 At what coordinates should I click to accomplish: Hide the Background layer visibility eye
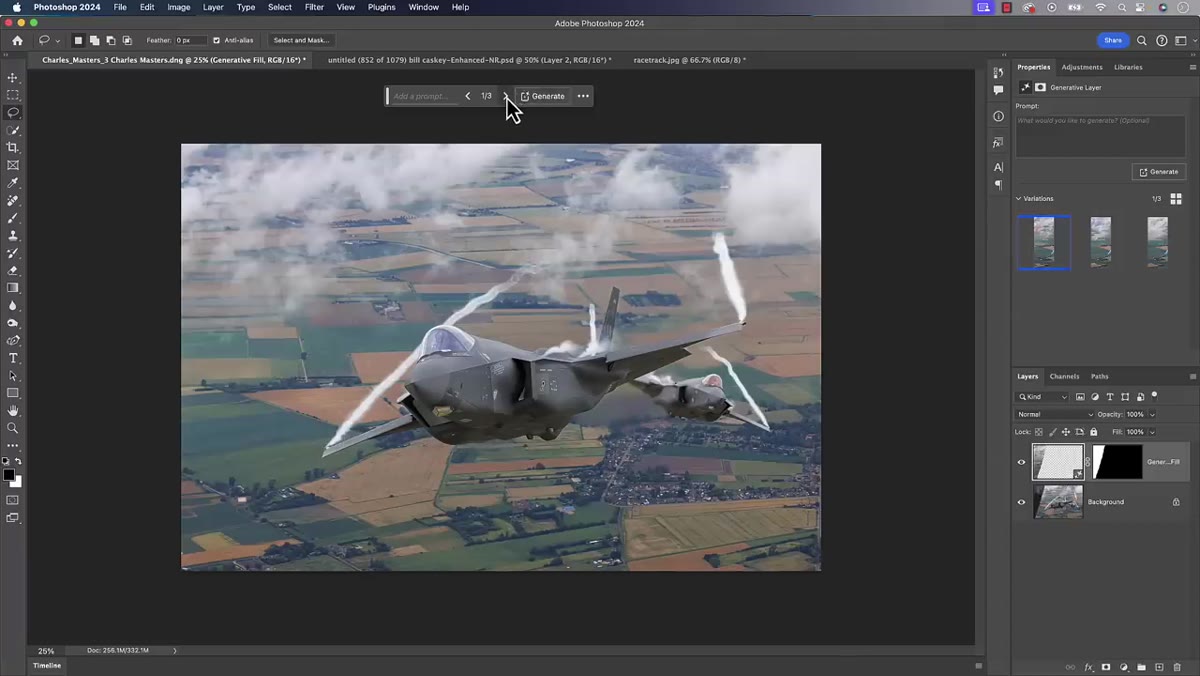1021,502
